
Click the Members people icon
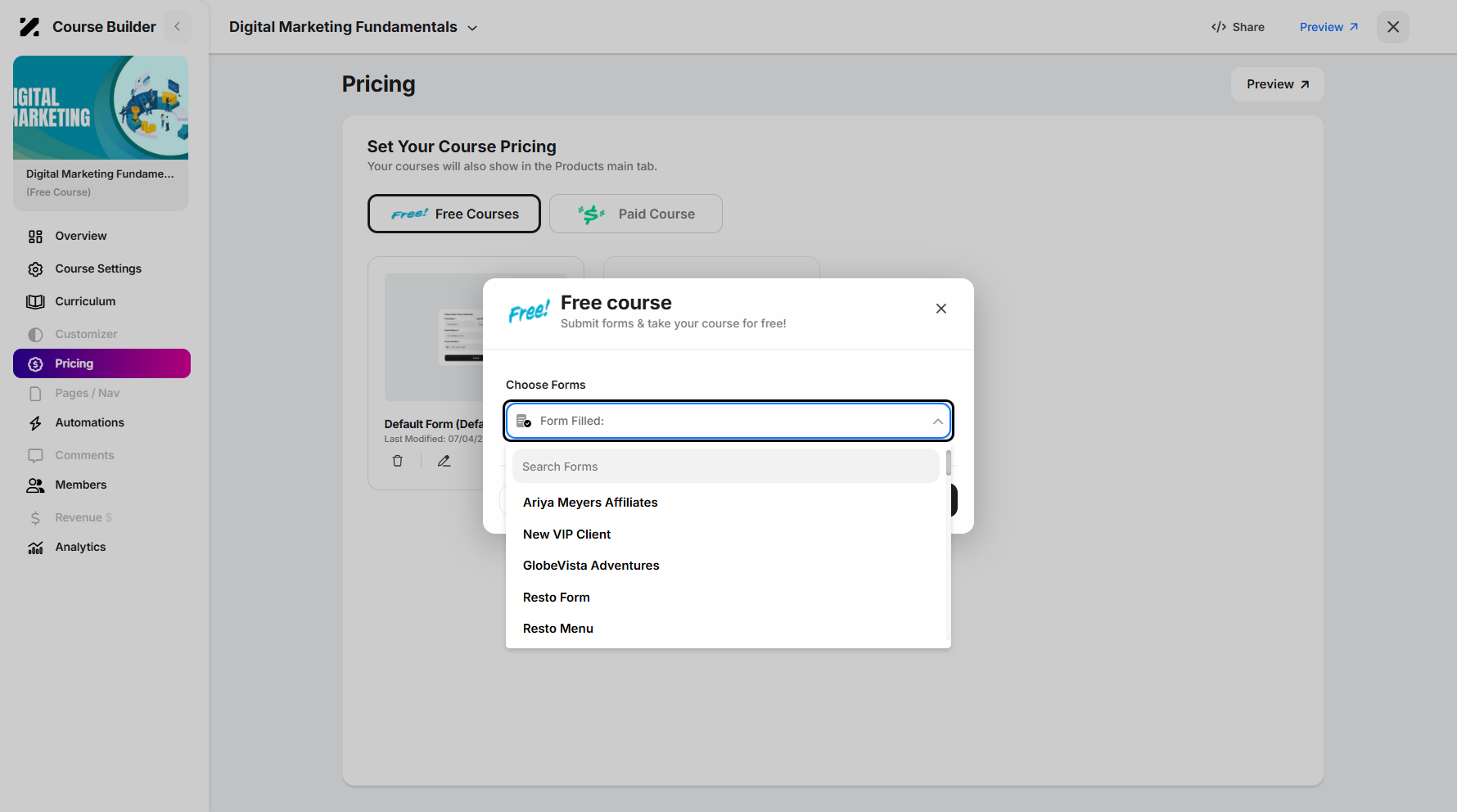[x=35, y=485]
